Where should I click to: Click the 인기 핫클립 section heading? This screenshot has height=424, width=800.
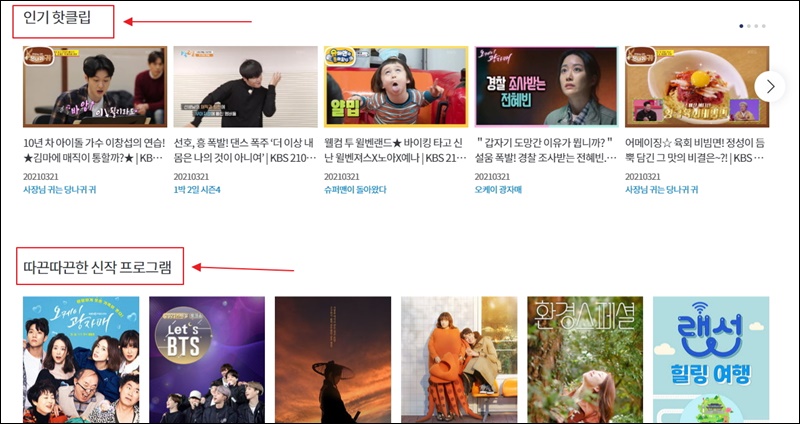click(x=57, y=18)
